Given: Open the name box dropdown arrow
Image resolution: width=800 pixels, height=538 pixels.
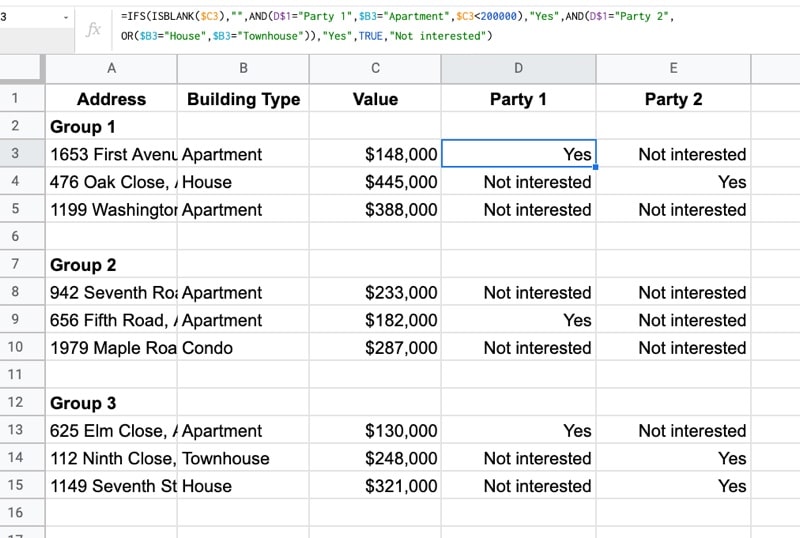Looking at the screenshot, I should click(66, 17).
